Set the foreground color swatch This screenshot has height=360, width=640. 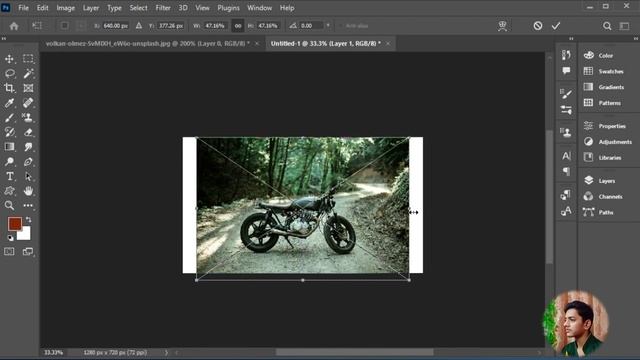[x=15, y=224]
